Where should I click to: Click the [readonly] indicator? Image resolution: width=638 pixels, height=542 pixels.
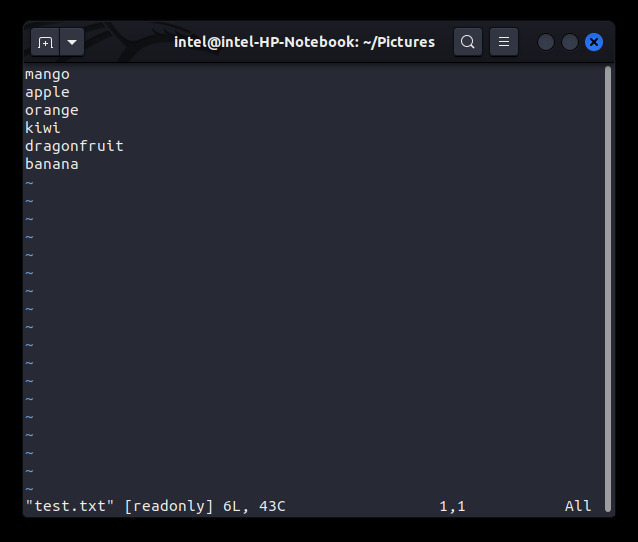click(168, 506)
